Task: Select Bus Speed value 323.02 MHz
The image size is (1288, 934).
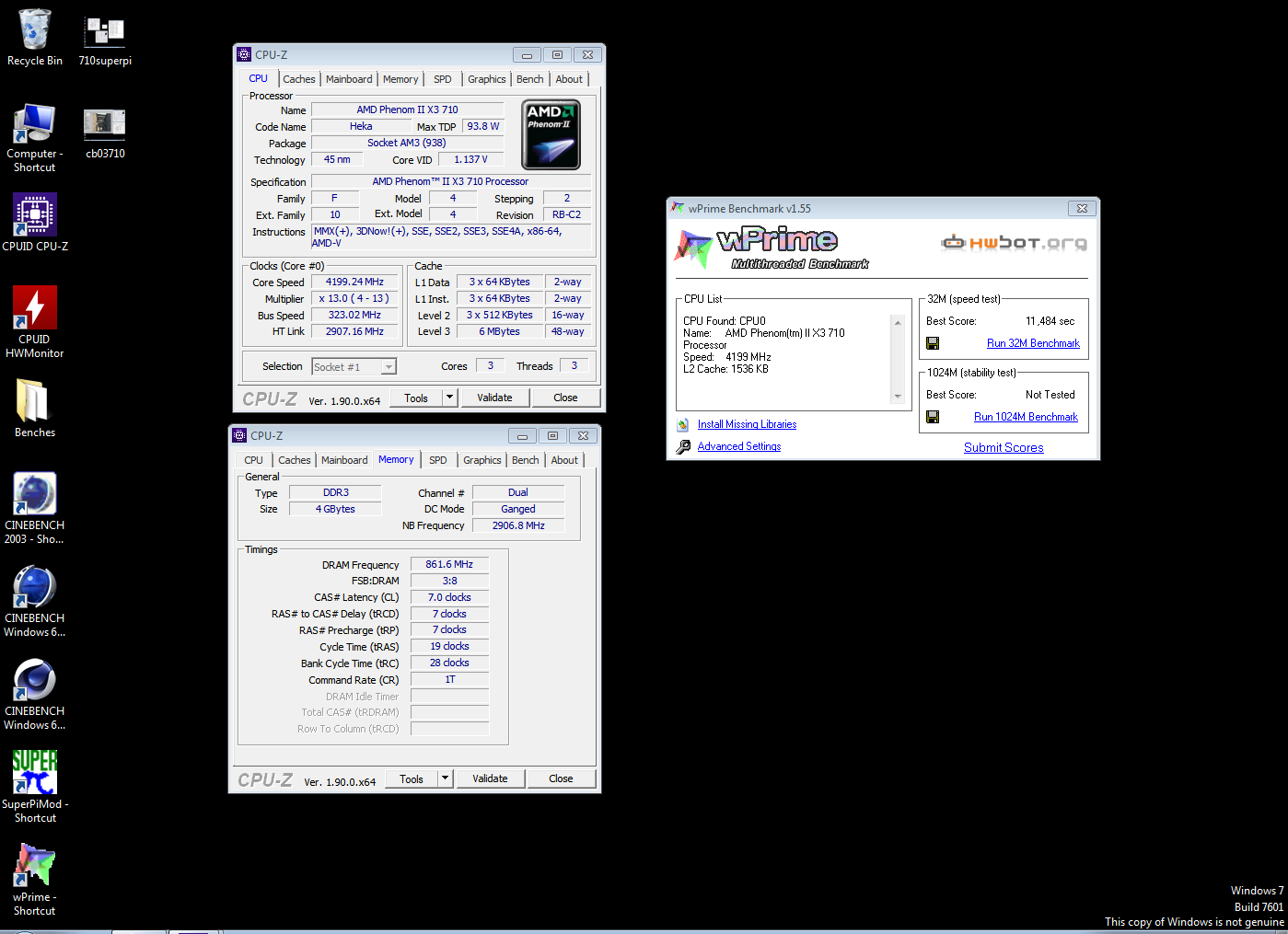Action: click(x=354, y=315)
